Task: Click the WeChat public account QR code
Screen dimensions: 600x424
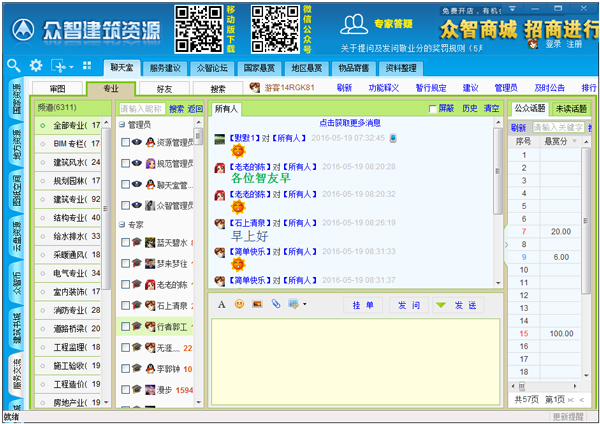Action: click(275, 29)
